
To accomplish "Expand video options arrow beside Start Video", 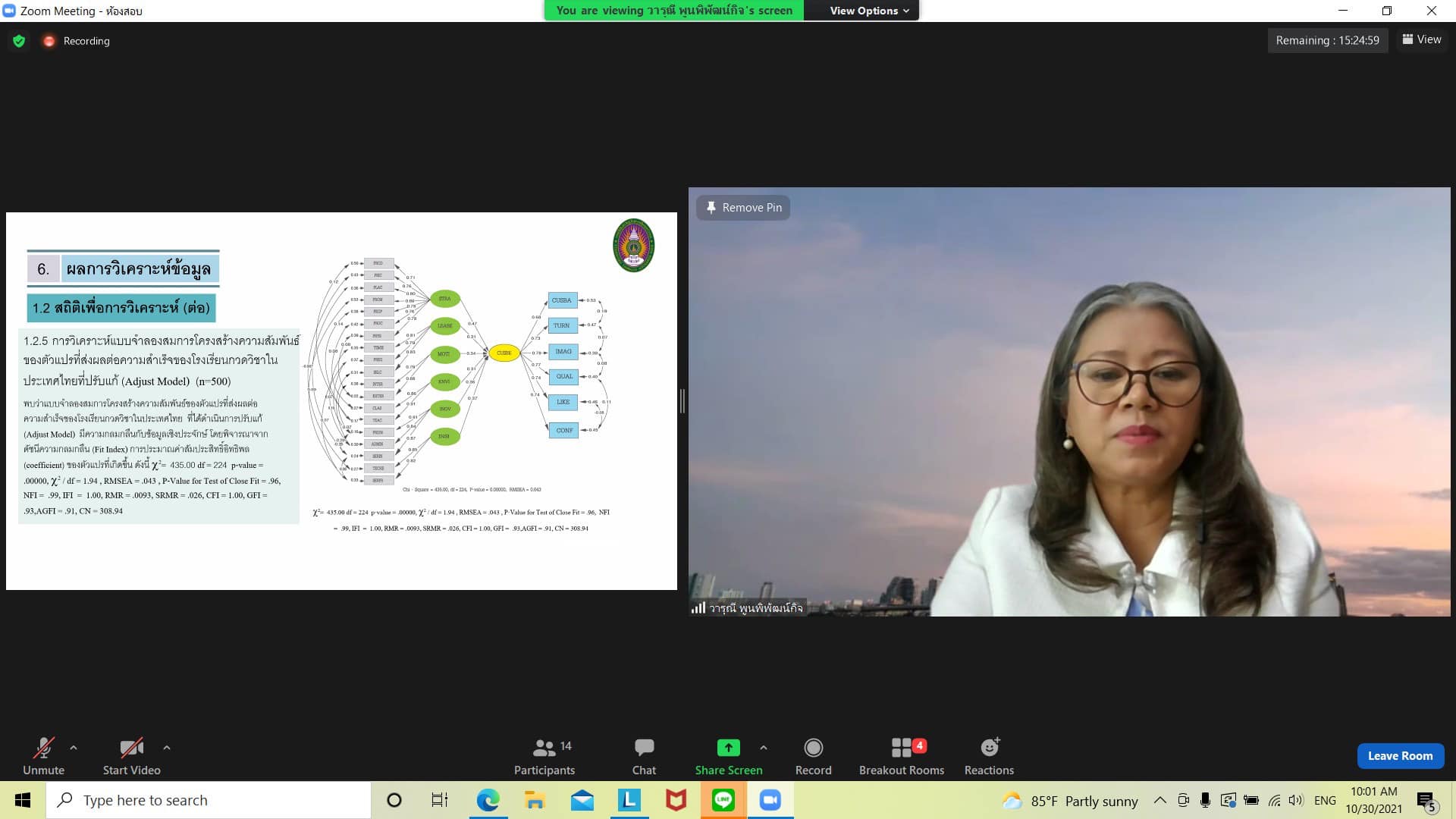I will point(167,748).
